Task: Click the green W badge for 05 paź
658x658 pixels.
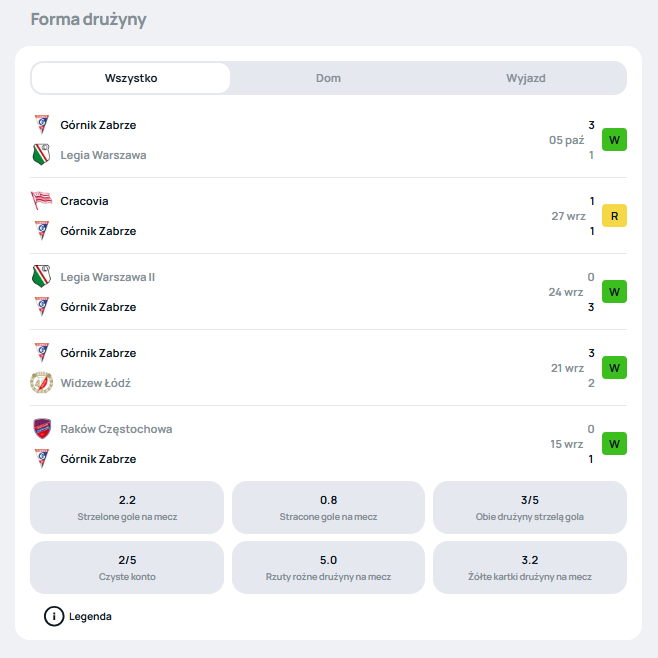Action: (x=614, y=140)
